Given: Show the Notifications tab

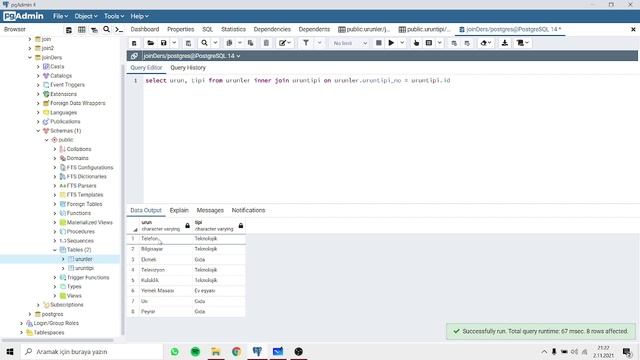Looking at the screenshot, I should (x=248, y=210).
